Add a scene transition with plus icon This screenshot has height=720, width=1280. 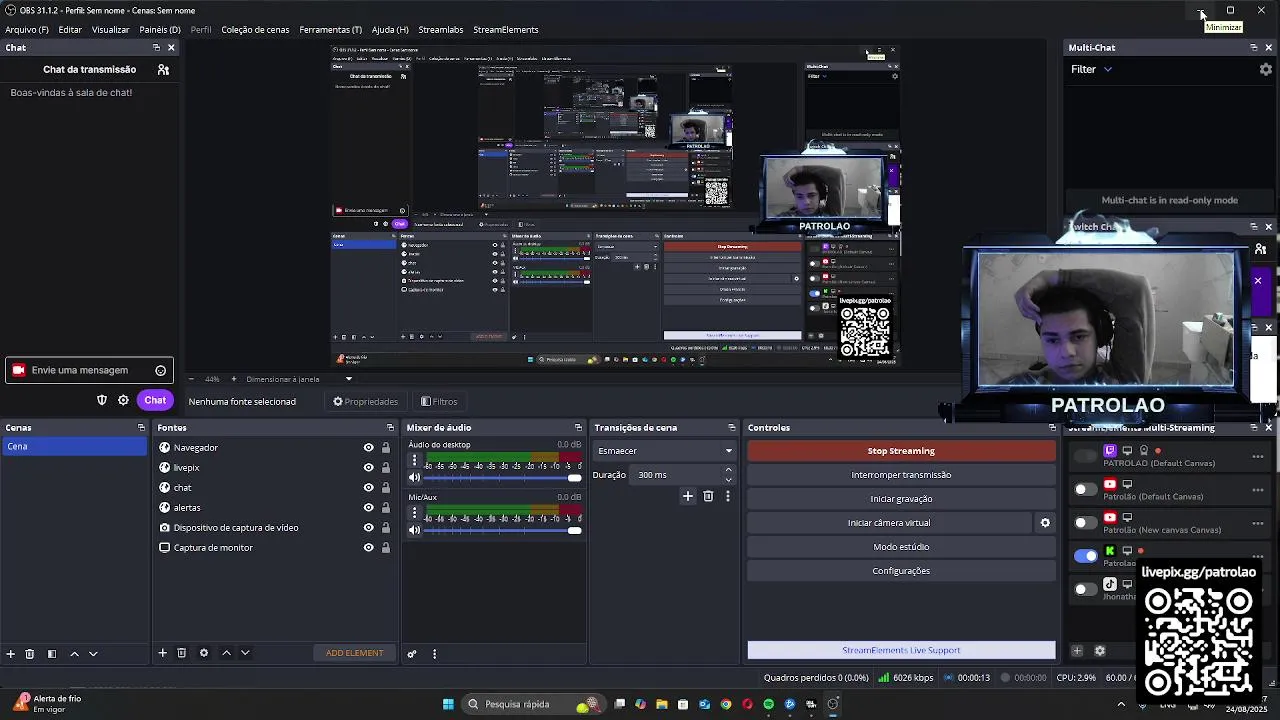tap(688, 496)
